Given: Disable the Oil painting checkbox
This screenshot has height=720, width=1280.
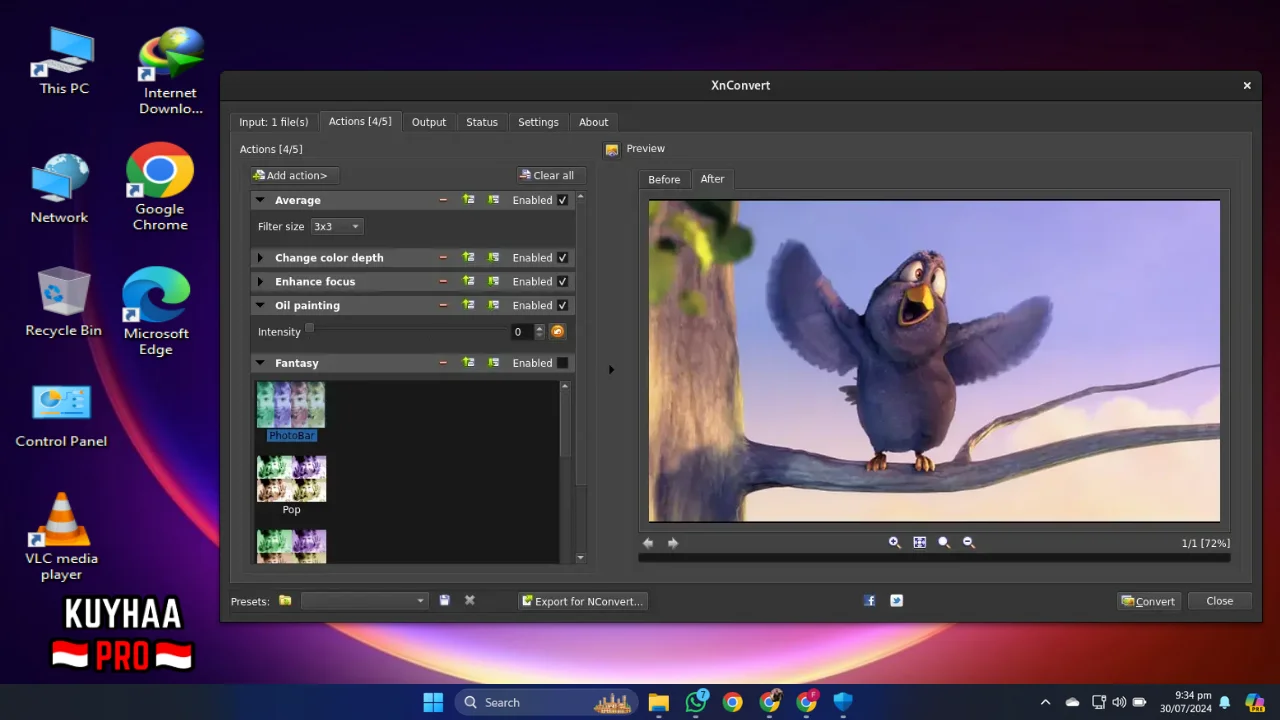Looking at the screenshot, I should (562, 305).
